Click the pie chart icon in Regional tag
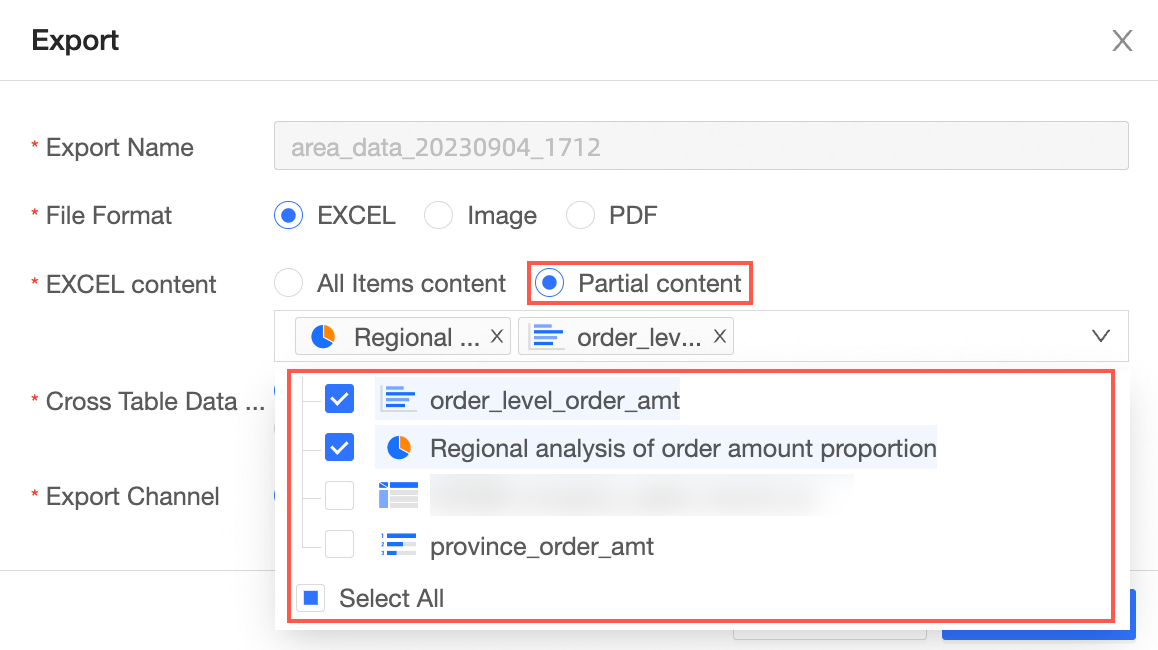The image size is (1158, 650). 323,337
